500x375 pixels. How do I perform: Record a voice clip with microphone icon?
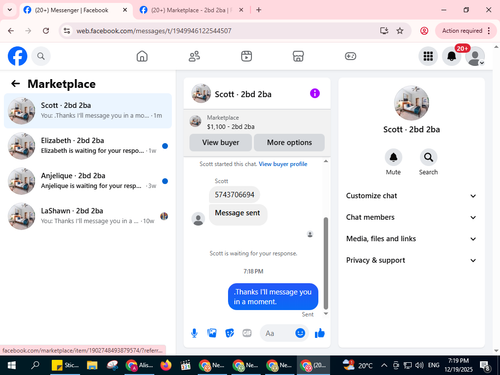pyautogui.click(x=194, y=333)
